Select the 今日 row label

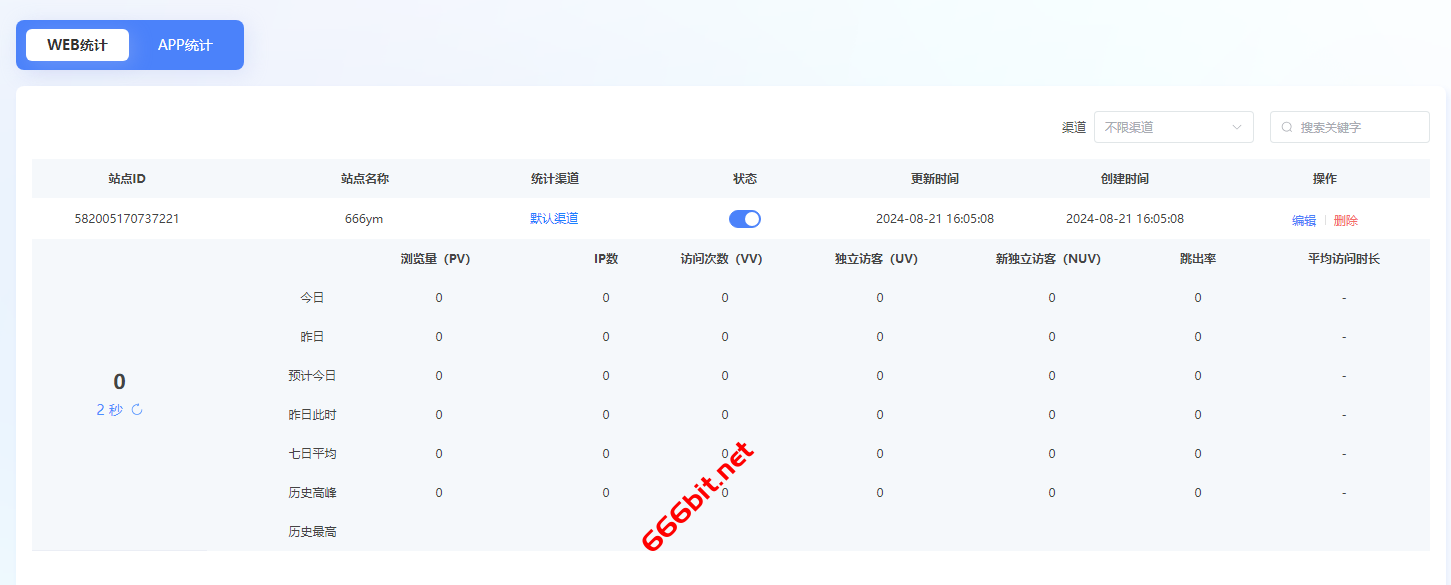pyautogui.click(x=312, y=298)
